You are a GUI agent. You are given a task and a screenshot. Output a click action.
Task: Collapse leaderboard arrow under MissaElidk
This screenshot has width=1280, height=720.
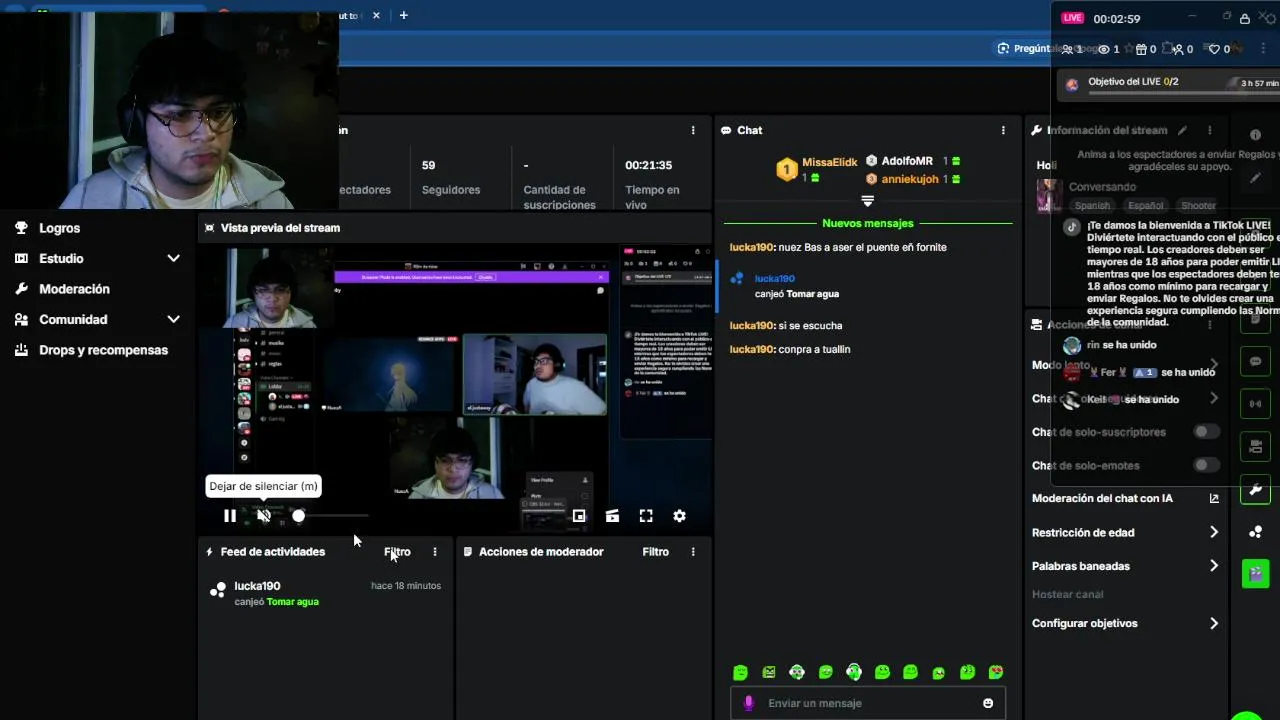pyautogui.click(x=868, y=202)
